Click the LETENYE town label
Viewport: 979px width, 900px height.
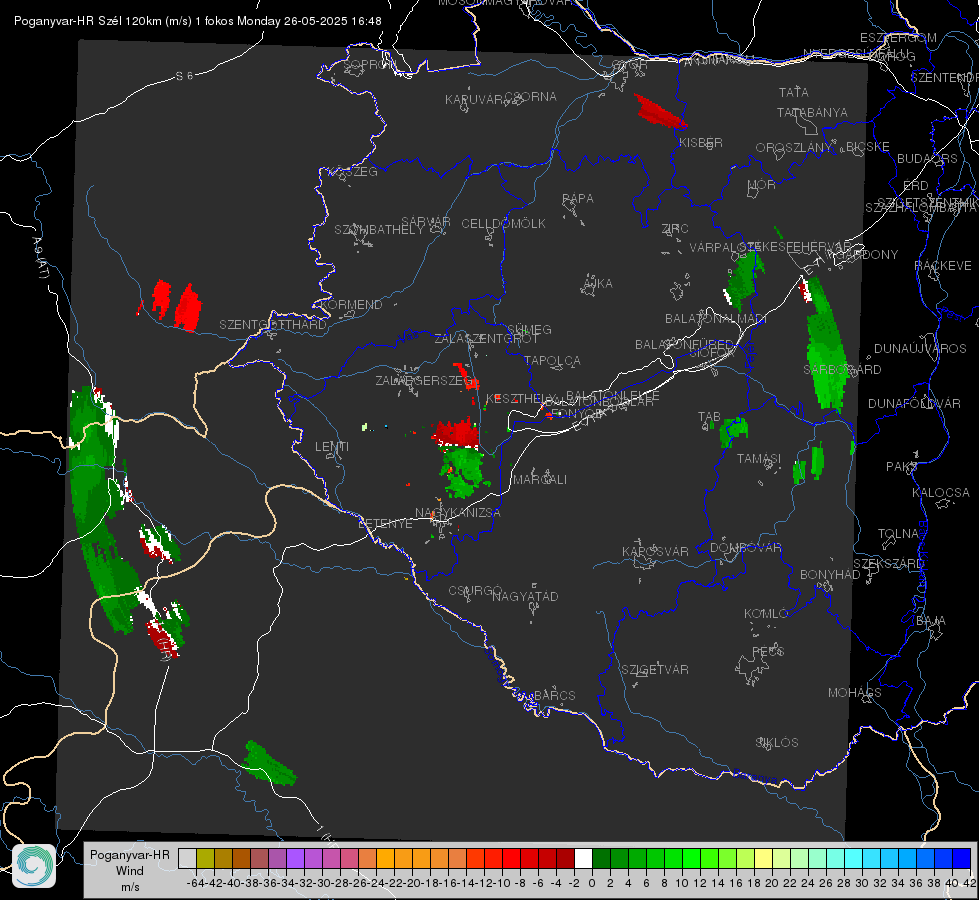coord(385,524)
